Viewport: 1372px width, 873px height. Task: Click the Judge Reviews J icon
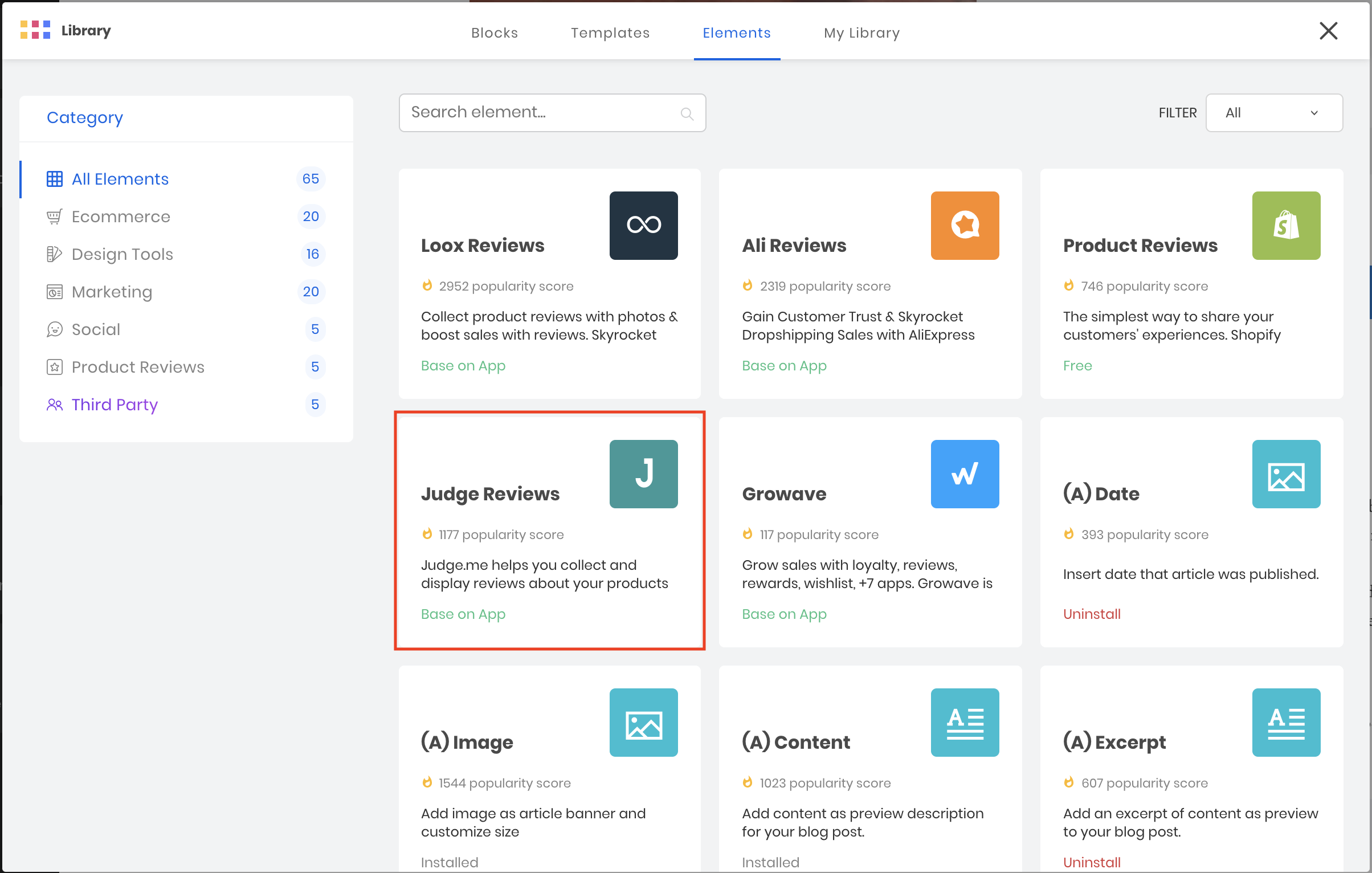coord(643,474)
